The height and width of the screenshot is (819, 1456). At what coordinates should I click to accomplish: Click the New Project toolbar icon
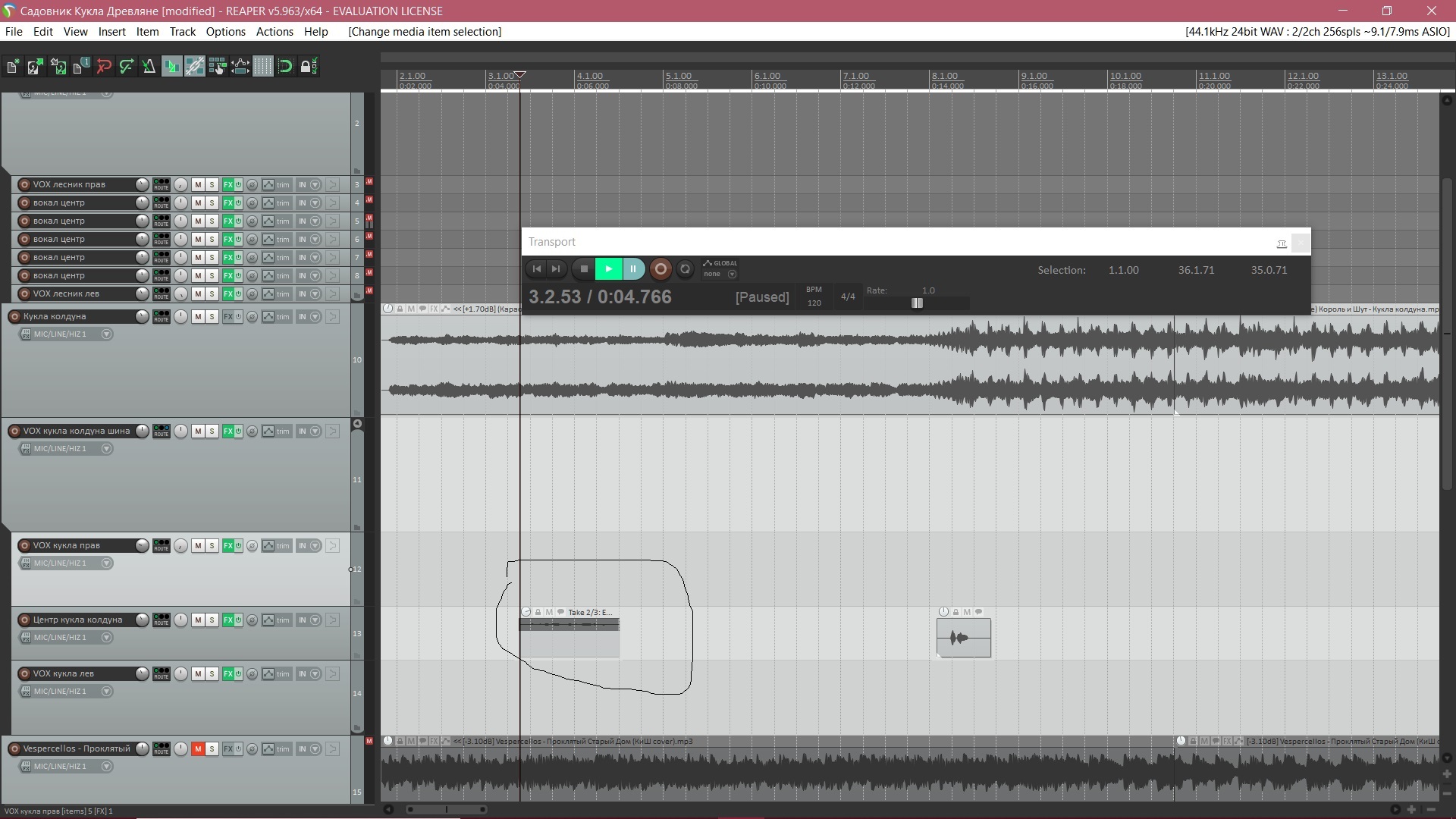coord(13,67)
